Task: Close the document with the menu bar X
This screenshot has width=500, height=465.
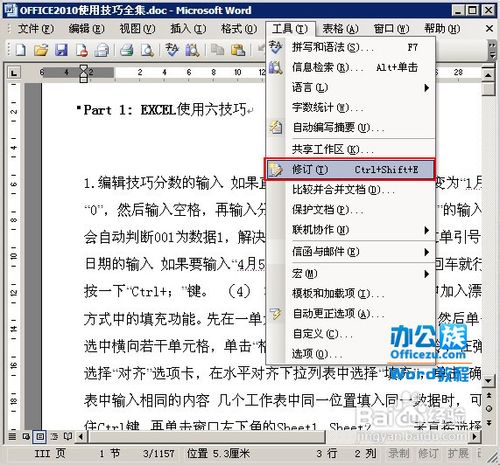Action: (489, 29)
